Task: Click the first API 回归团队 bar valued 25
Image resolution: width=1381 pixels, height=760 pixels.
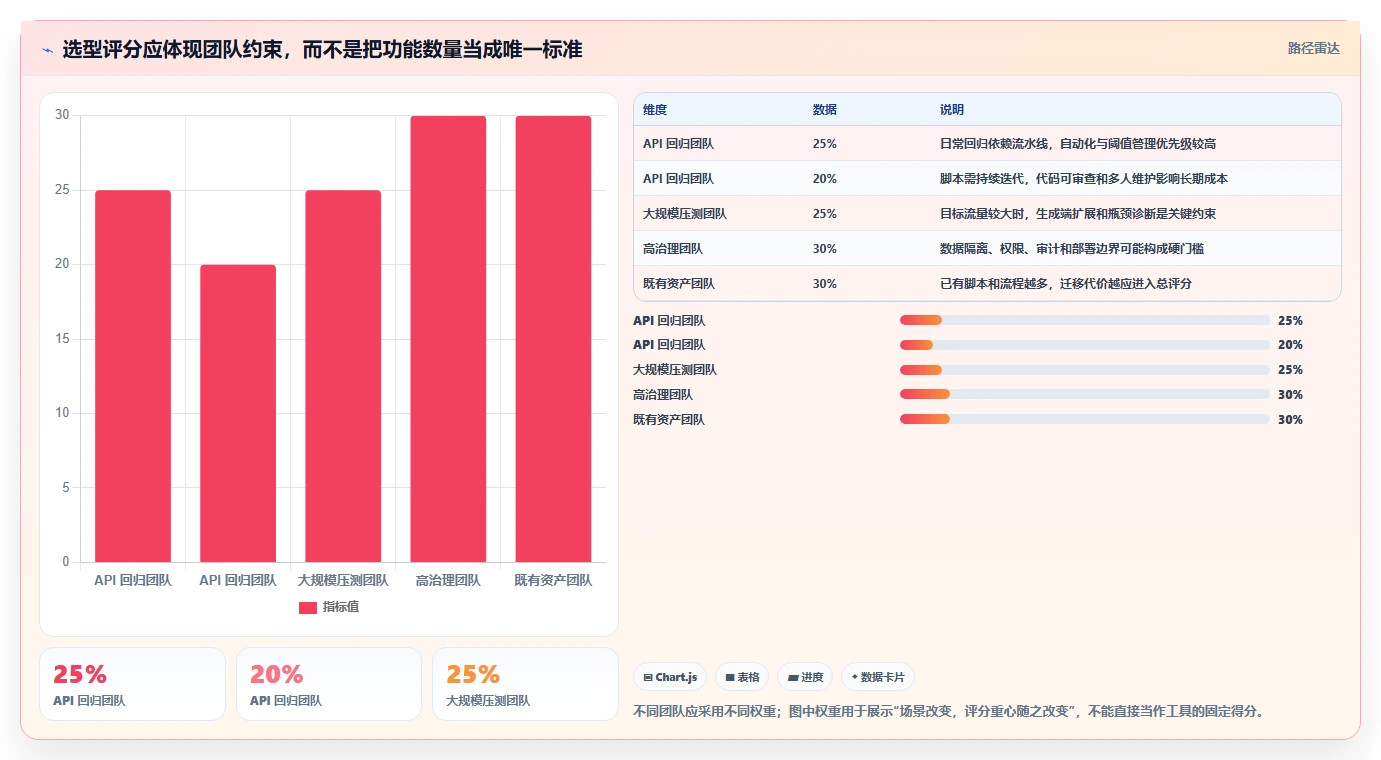Action: pyautogui.click(x=133, y=376)
